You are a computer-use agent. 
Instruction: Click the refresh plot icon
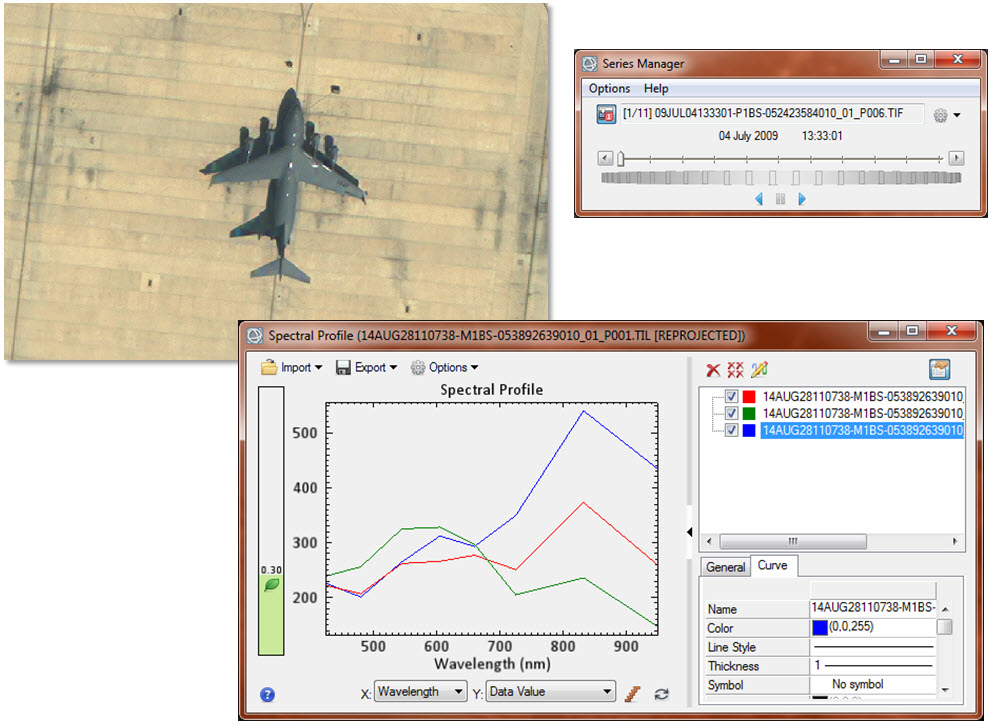click(661, 693)
